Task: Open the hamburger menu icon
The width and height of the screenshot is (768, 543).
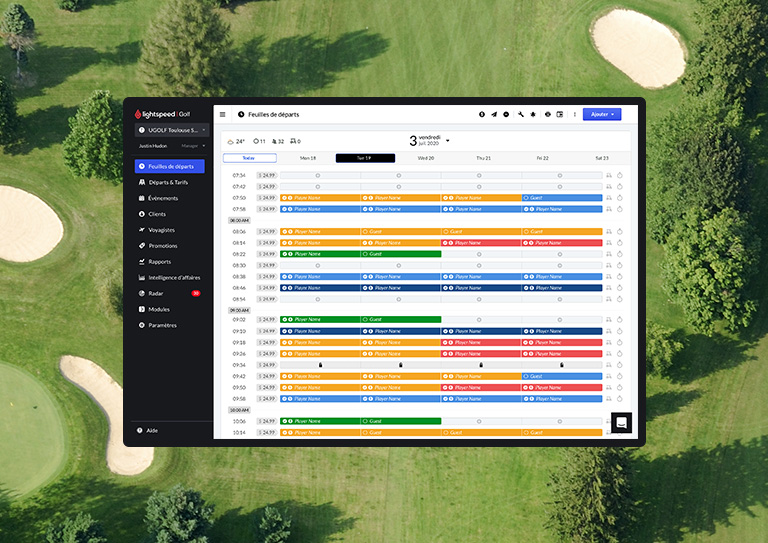Action: 223,114
